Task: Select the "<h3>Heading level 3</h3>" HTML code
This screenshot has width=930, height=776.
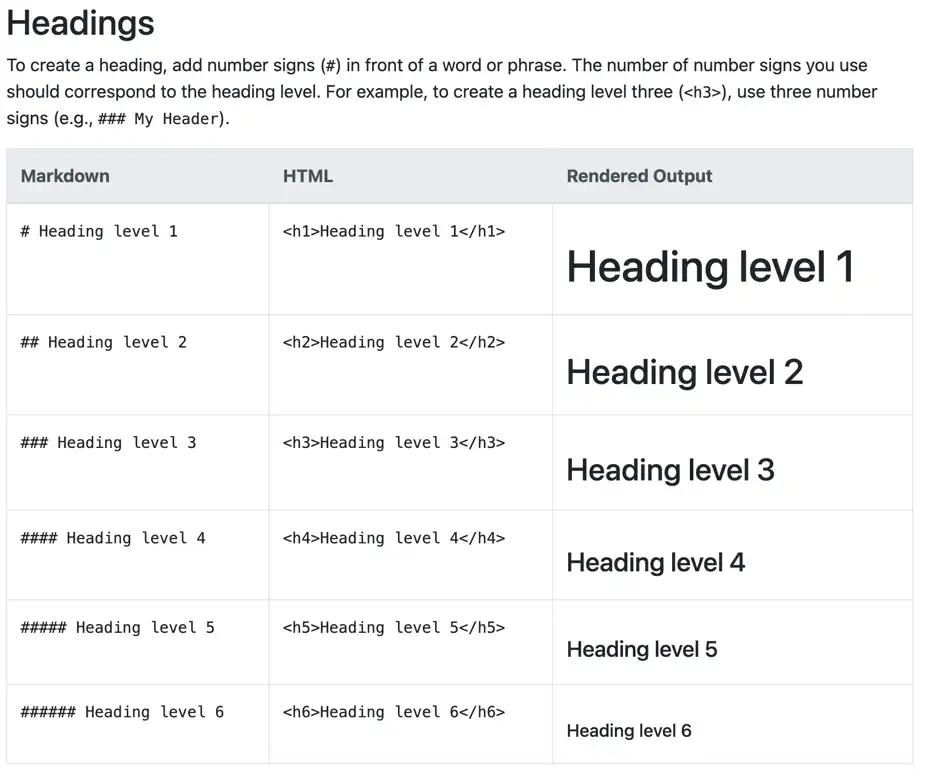Action: pyautogui.click(x=394, y=442)
